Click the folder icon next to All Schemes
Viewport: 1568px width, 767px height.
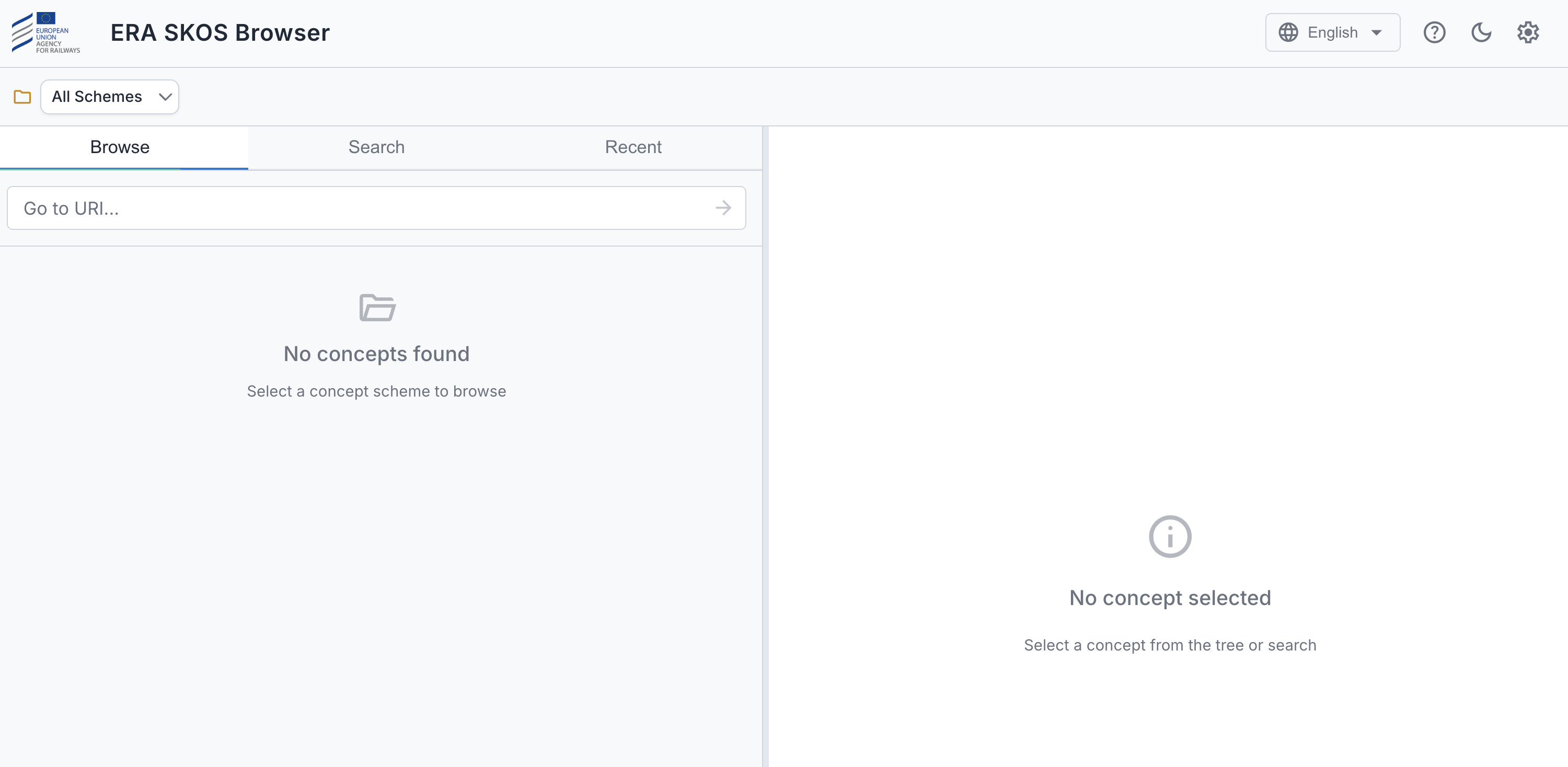(22, 97)
